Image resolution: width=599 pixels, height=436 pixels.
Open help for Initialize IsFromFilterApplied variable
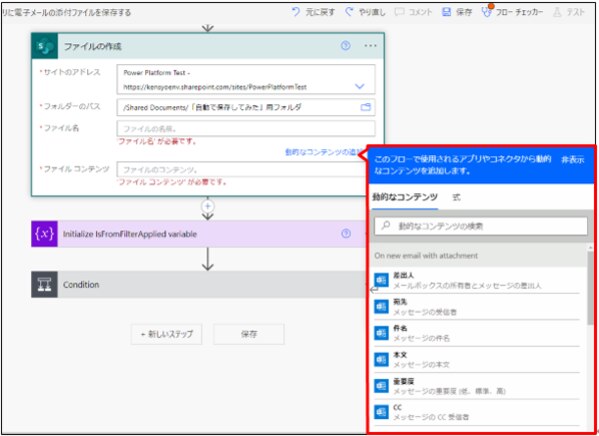click(x=346, y=234)
